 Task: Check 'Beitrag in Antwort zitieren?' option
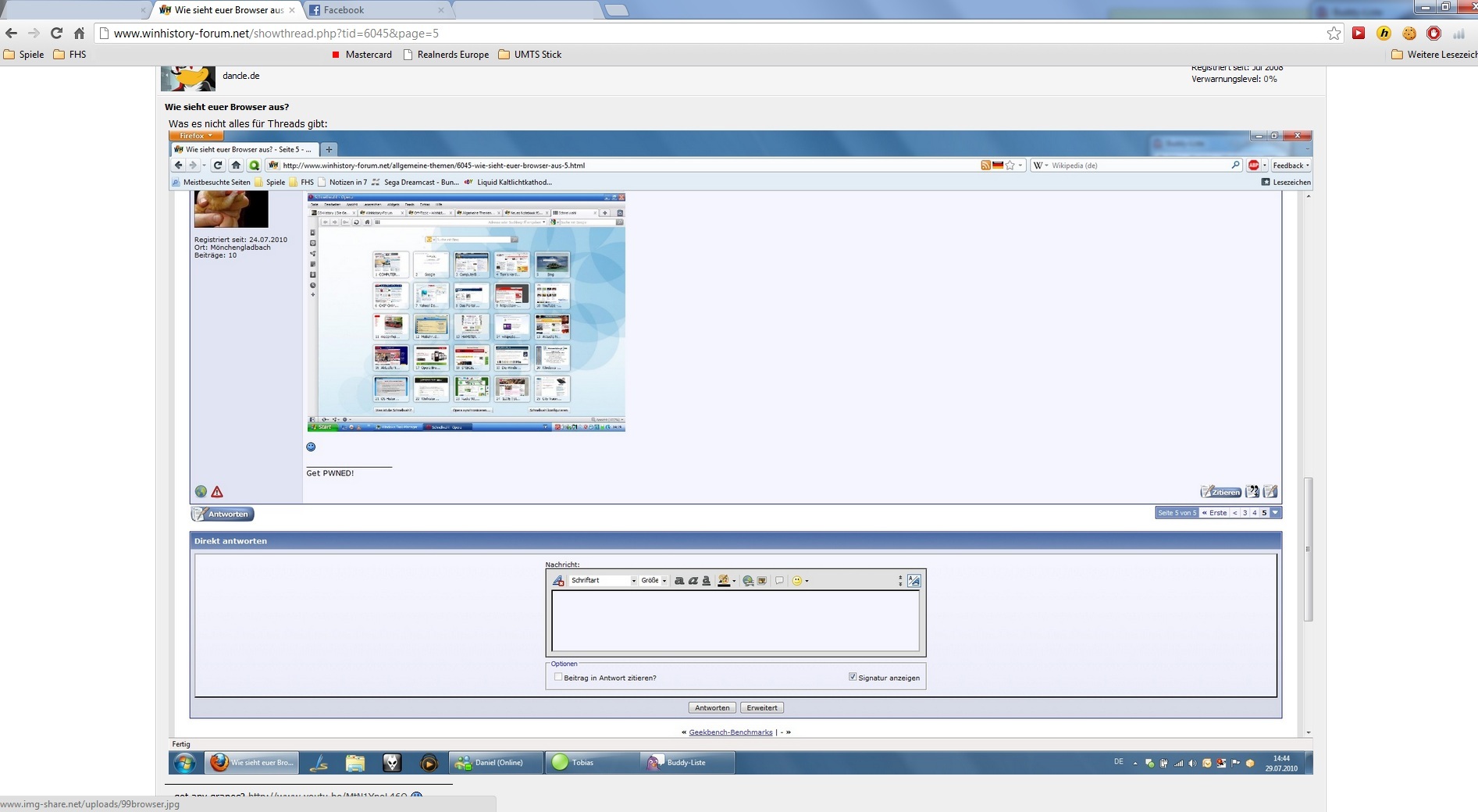(558, 677)
